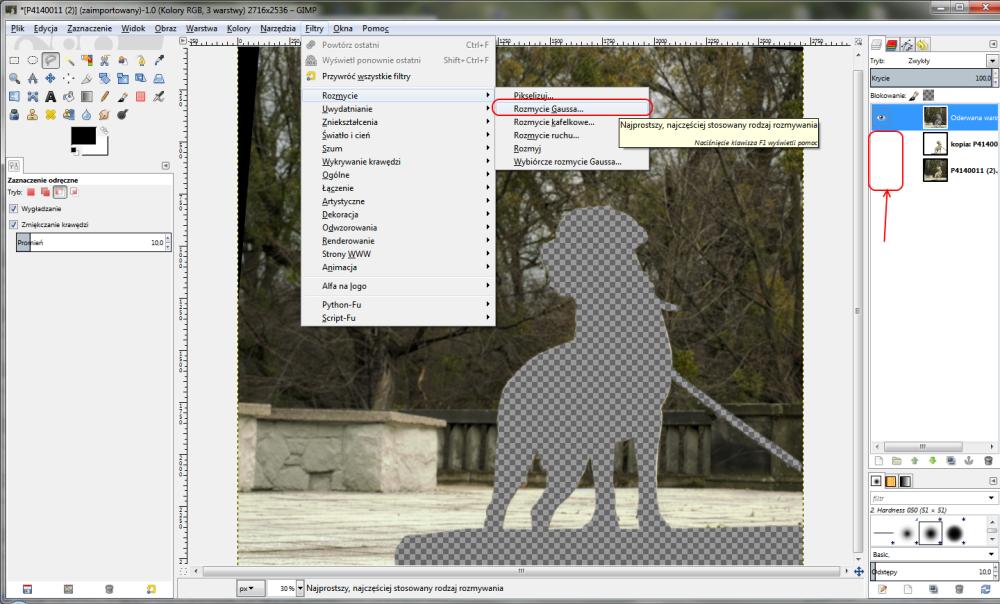The height and width of the screenshot is (604, 1000).
Task: Uncheck the Wygładzanie checkbox
Action: point(13,208)
